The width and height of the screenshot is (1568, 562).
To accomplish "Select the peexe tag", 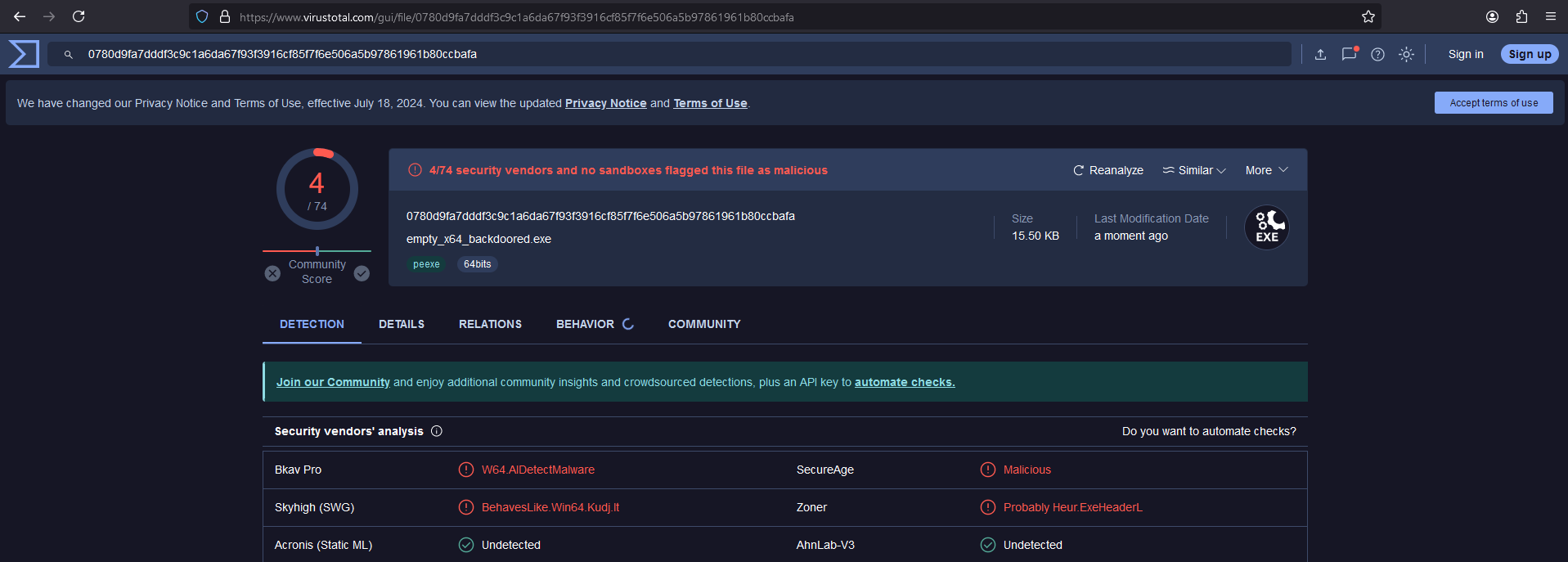I will pyautogui.click(x=426, y=264).
